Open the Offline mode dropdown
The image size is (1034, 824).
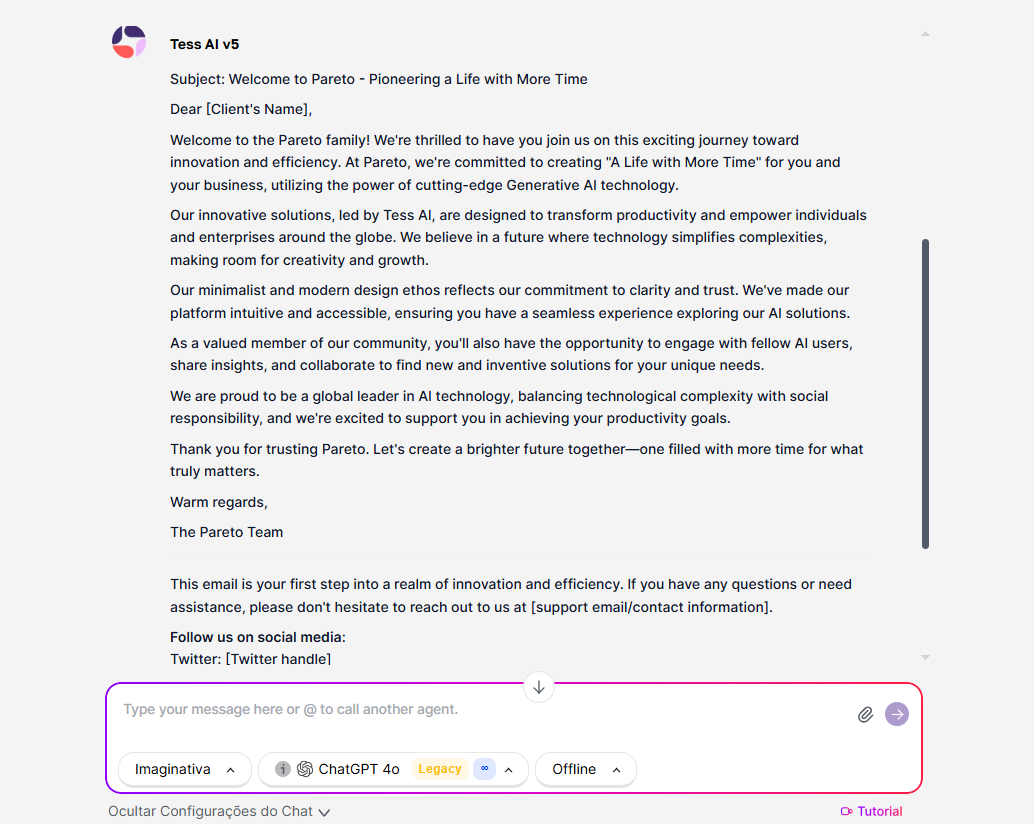click(x=586, y=769)
